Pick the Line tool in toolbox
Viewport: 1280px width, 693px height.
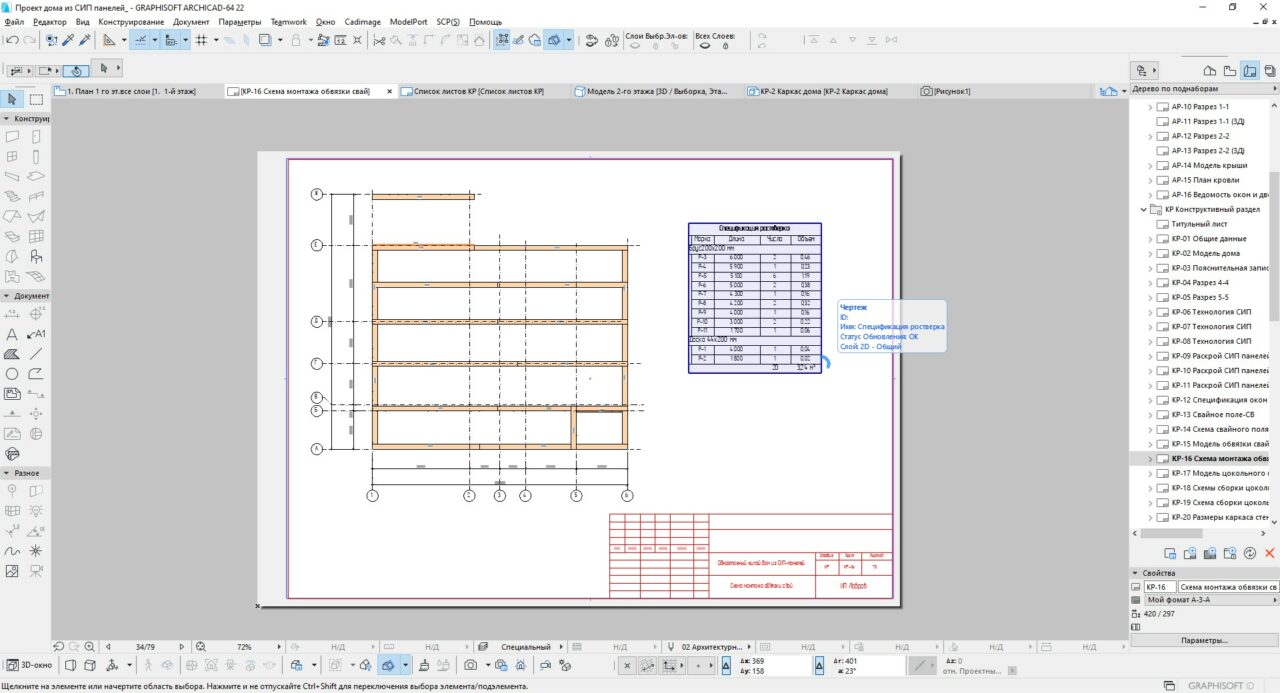coord(36,354)
